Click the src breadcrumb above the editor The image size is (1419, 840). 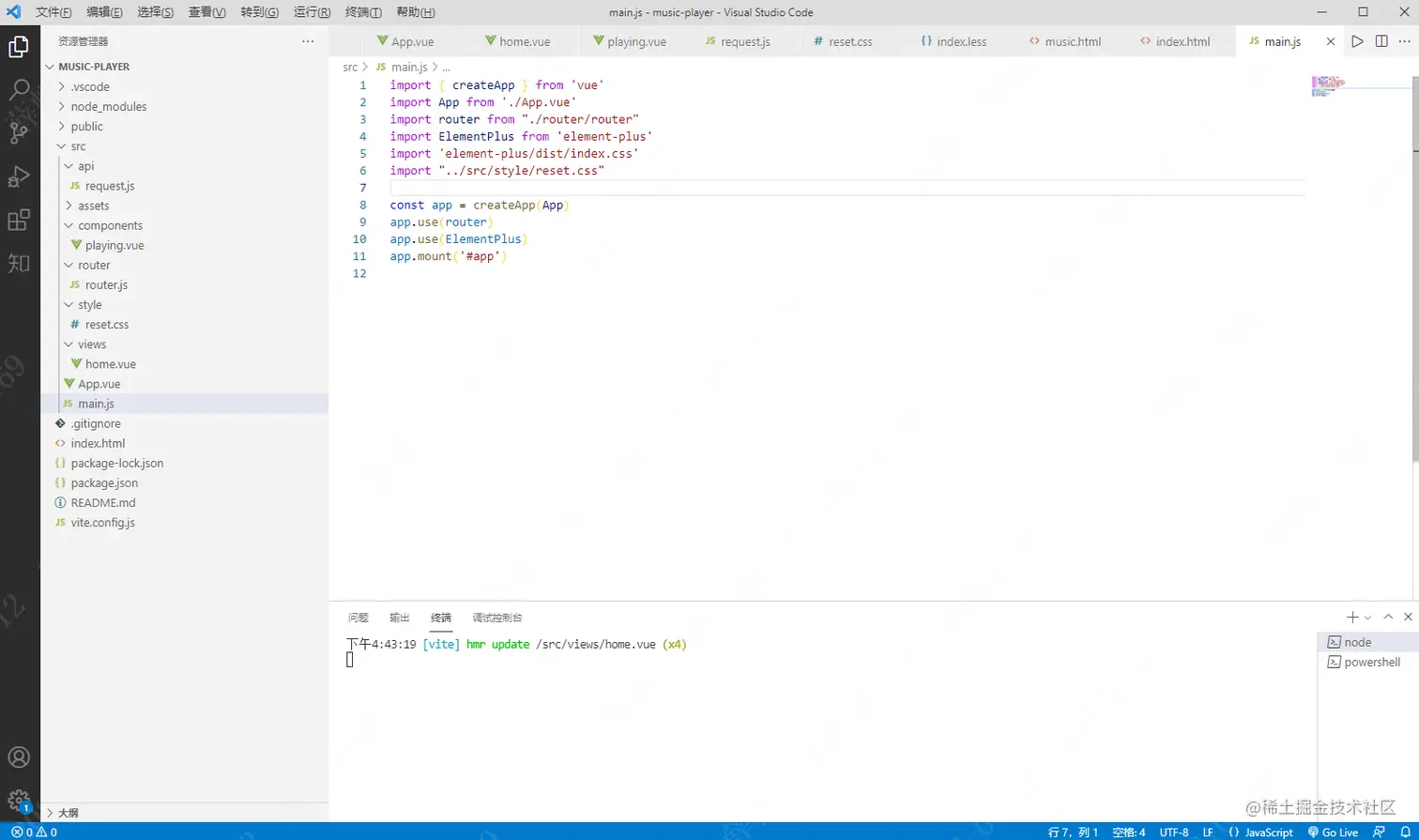(x=350, y=67)
